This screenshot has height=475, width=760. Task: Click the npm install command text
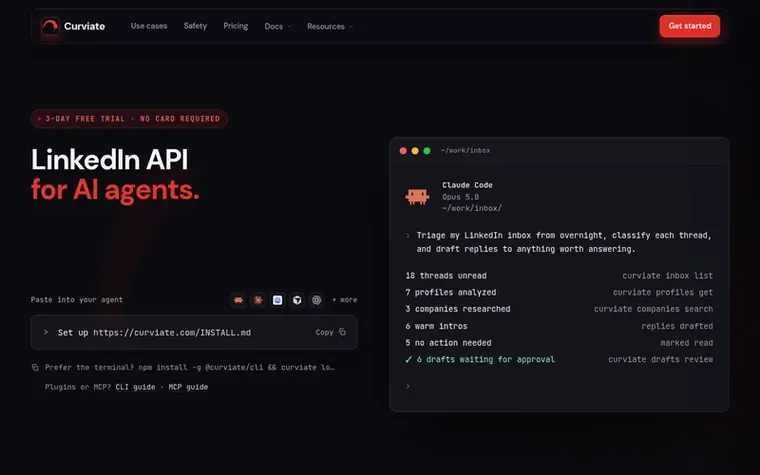tap(237, 367)
